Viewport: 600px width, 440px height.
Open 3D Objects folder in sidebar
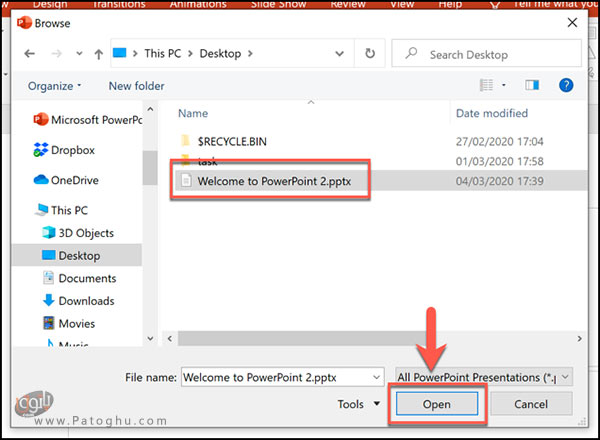(x=85, y=233)
